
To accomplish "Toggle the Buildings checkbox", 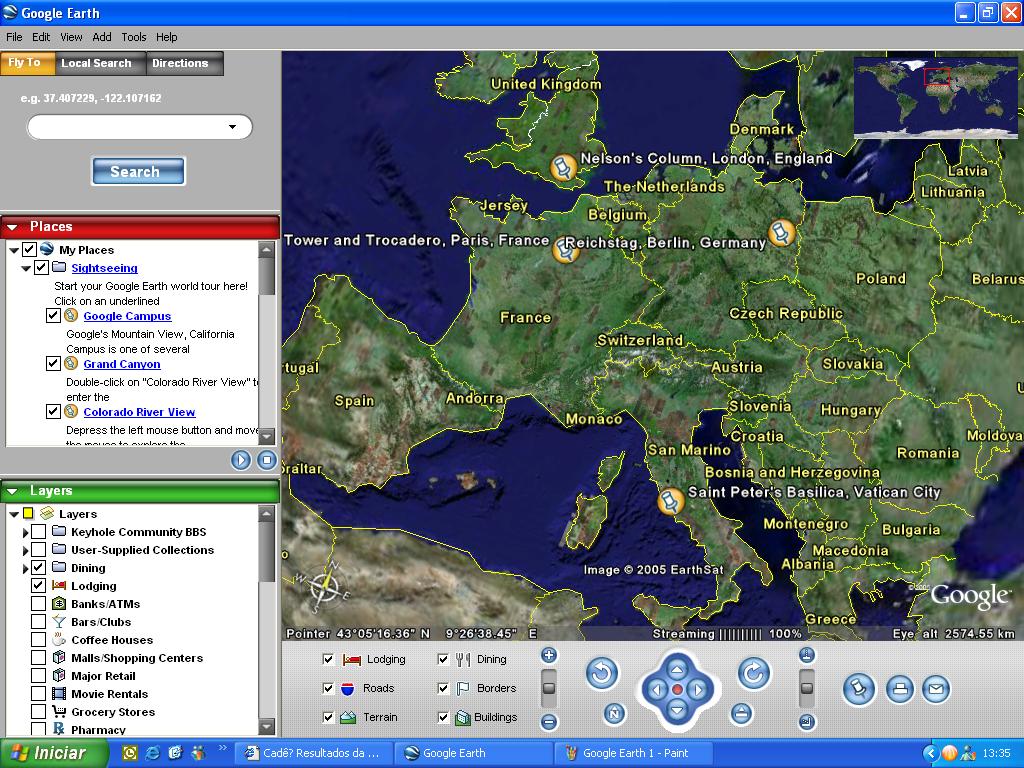I will [443, 717].
